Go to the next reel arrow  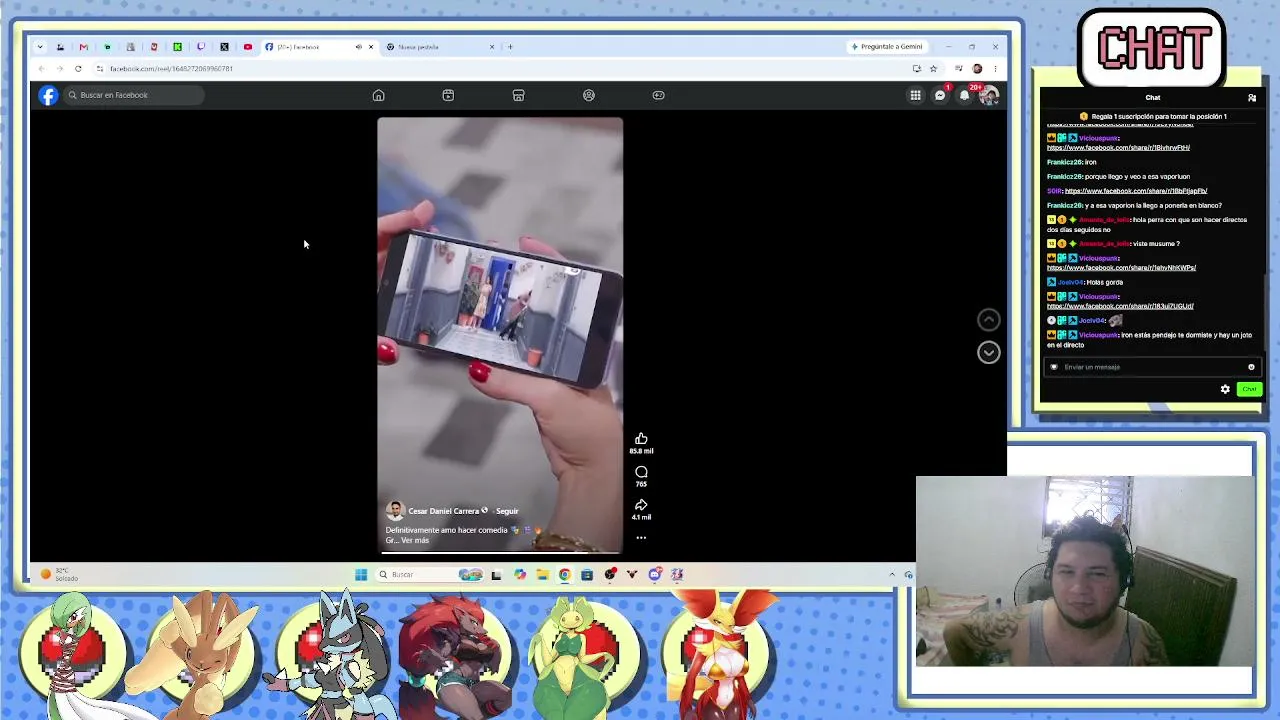[x=988, y=352]
